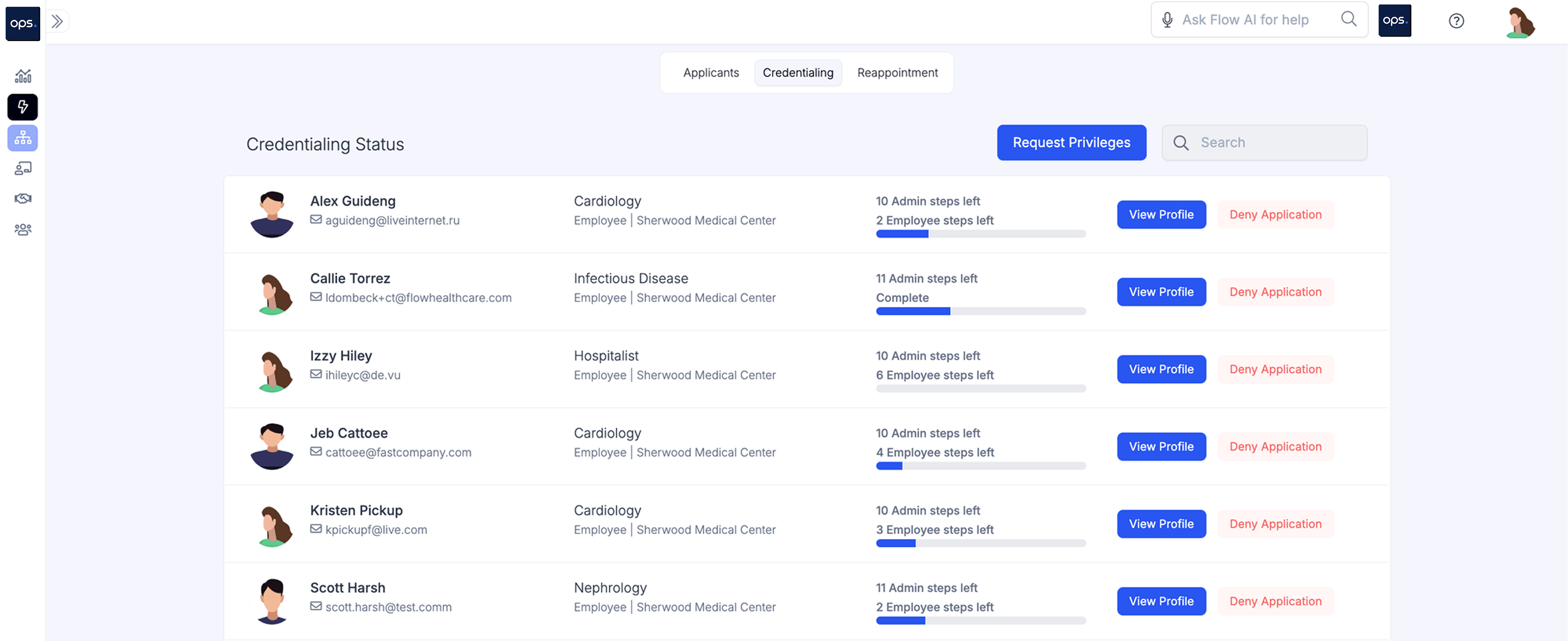Click the microphone icon in Flow AI bar
1568x641 pixels.
(1166, 20)
